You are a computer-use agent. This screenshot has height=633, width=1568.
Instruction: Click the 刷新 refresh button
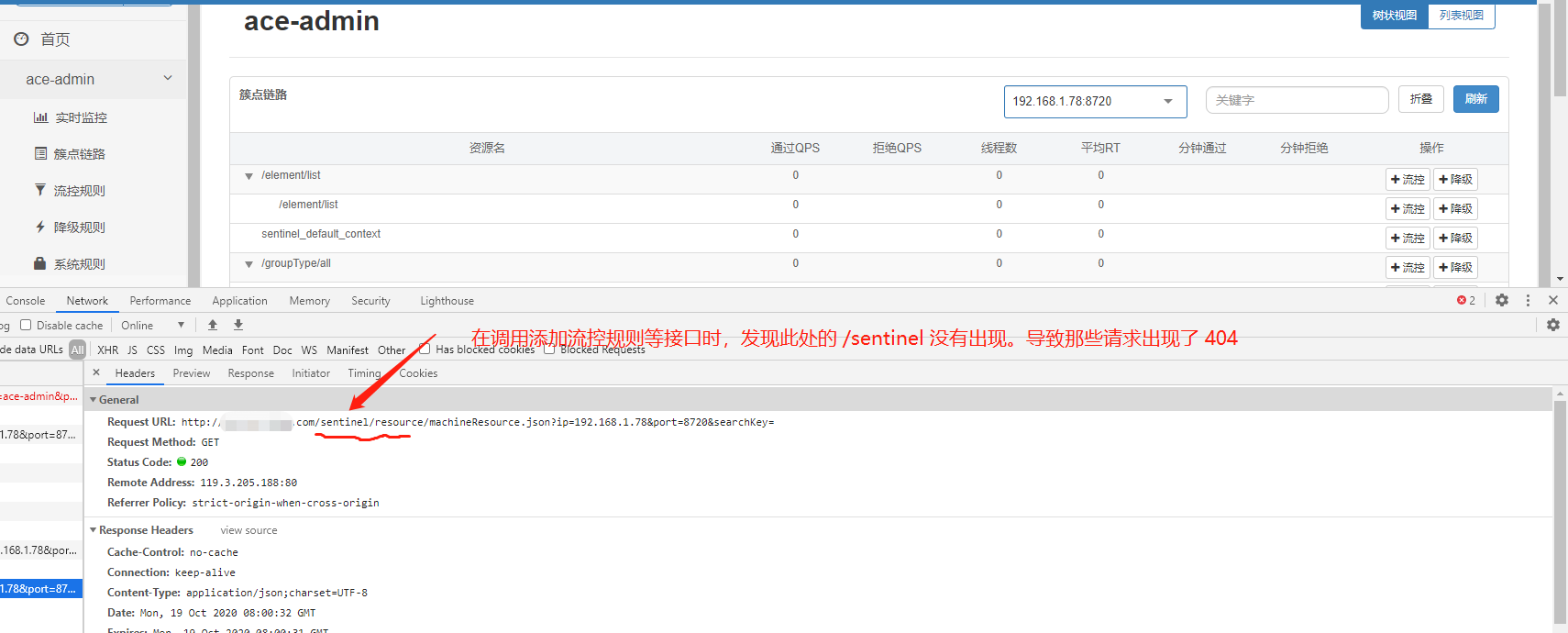tap(1476, 99)
